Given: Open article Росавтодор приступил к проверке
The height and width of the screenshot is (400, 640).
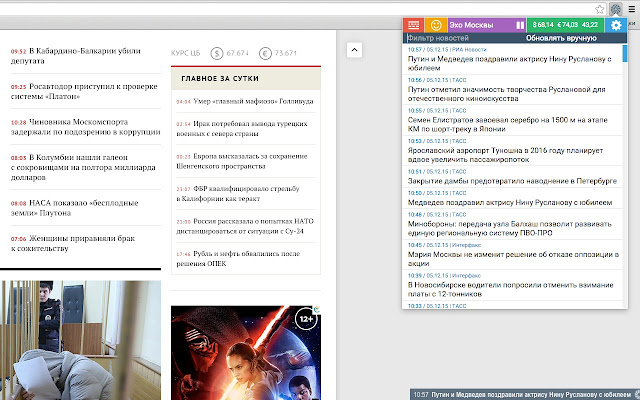Looking at the screenshot, I should tap(84, 91).
